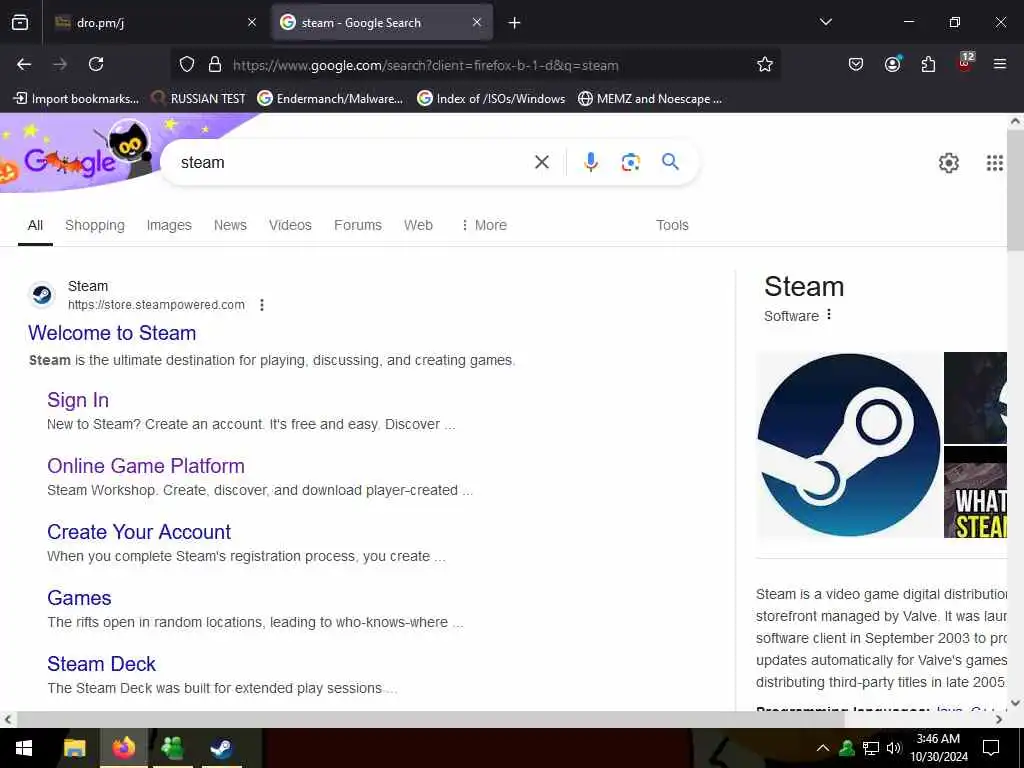Open Steam from taskbar
The width and height of the screenshot is (1024, 768).
point(221,748)
